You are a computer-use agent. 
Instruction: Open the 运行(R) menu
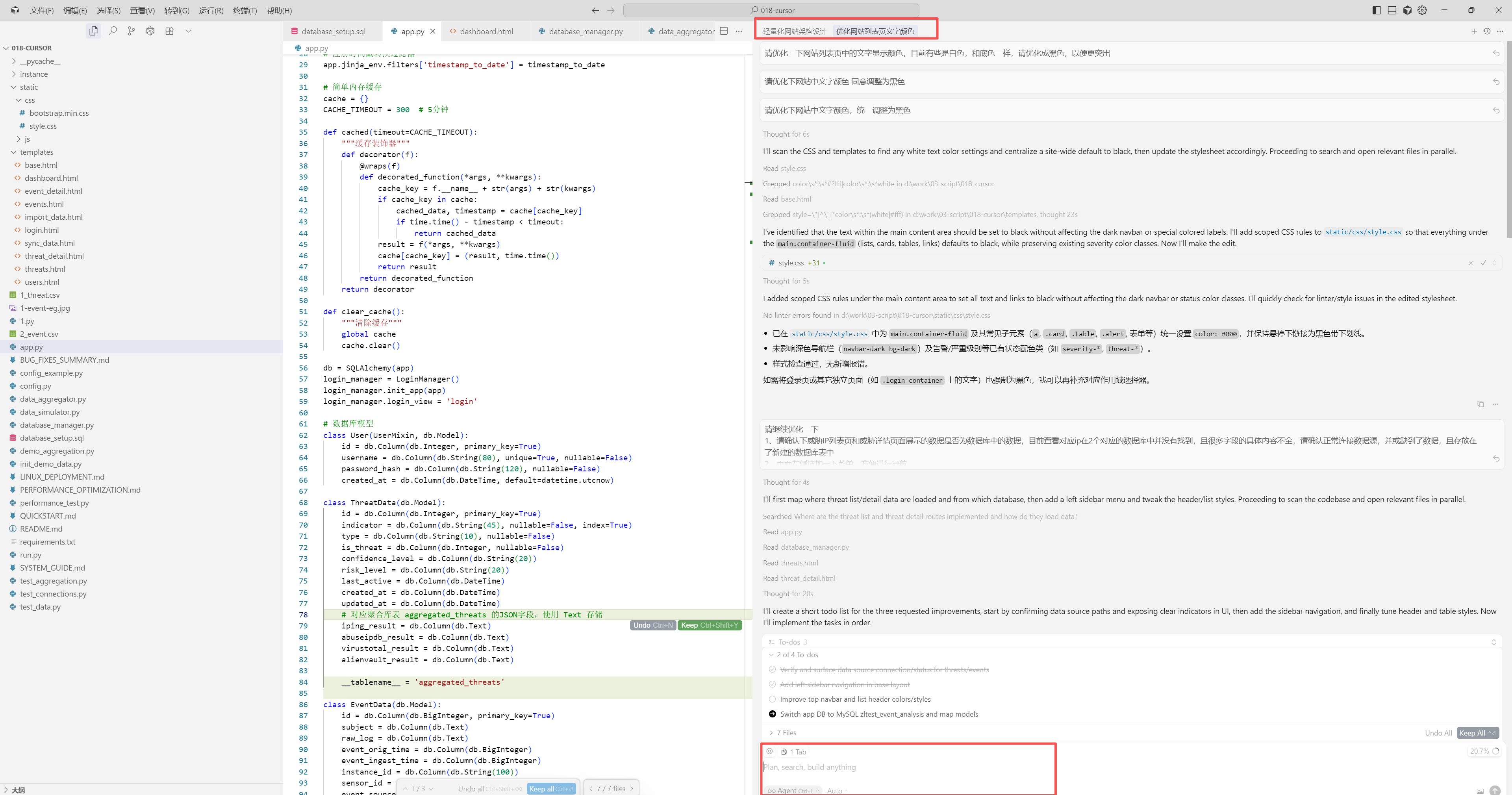[x=211, y=11]
